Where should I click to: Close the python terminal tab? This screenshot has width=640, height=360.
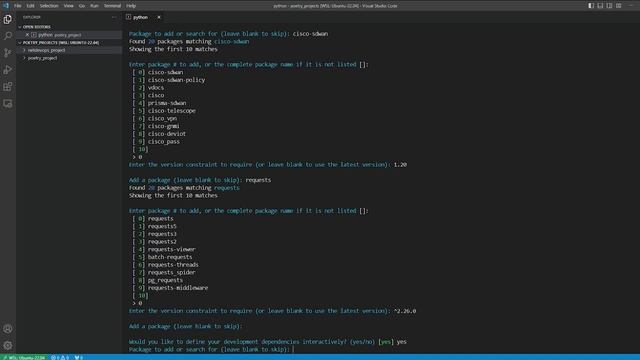point(159,17)
